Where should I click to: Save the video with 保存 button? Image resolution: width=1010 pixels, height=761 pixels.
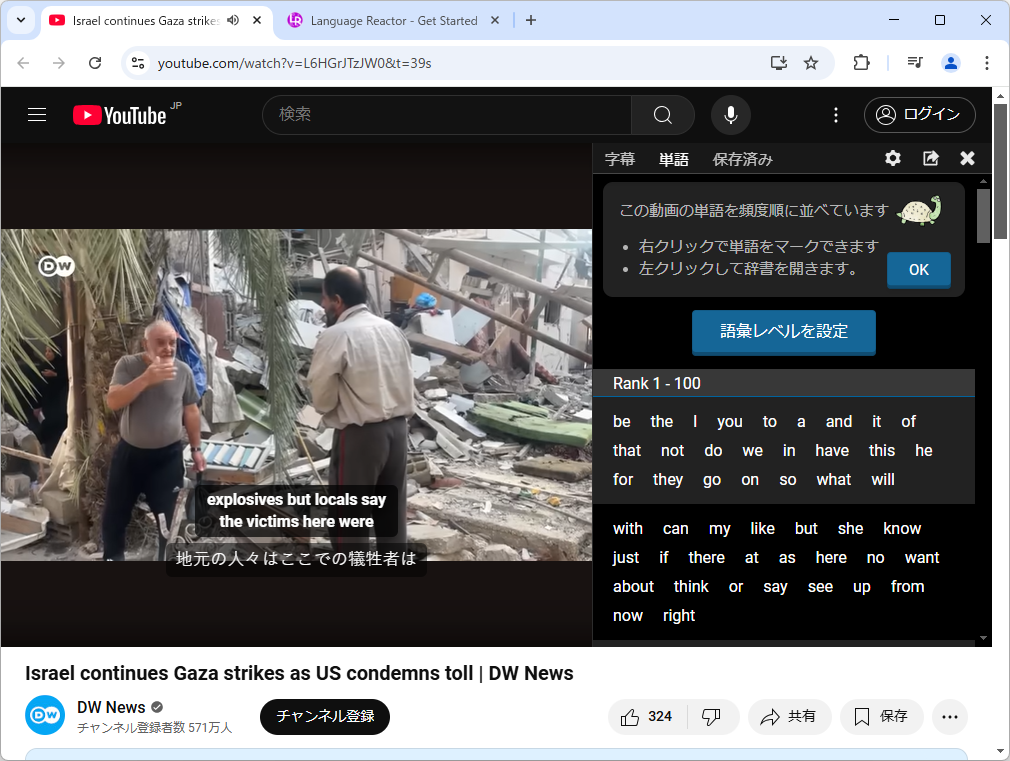[x=881, y=717]
